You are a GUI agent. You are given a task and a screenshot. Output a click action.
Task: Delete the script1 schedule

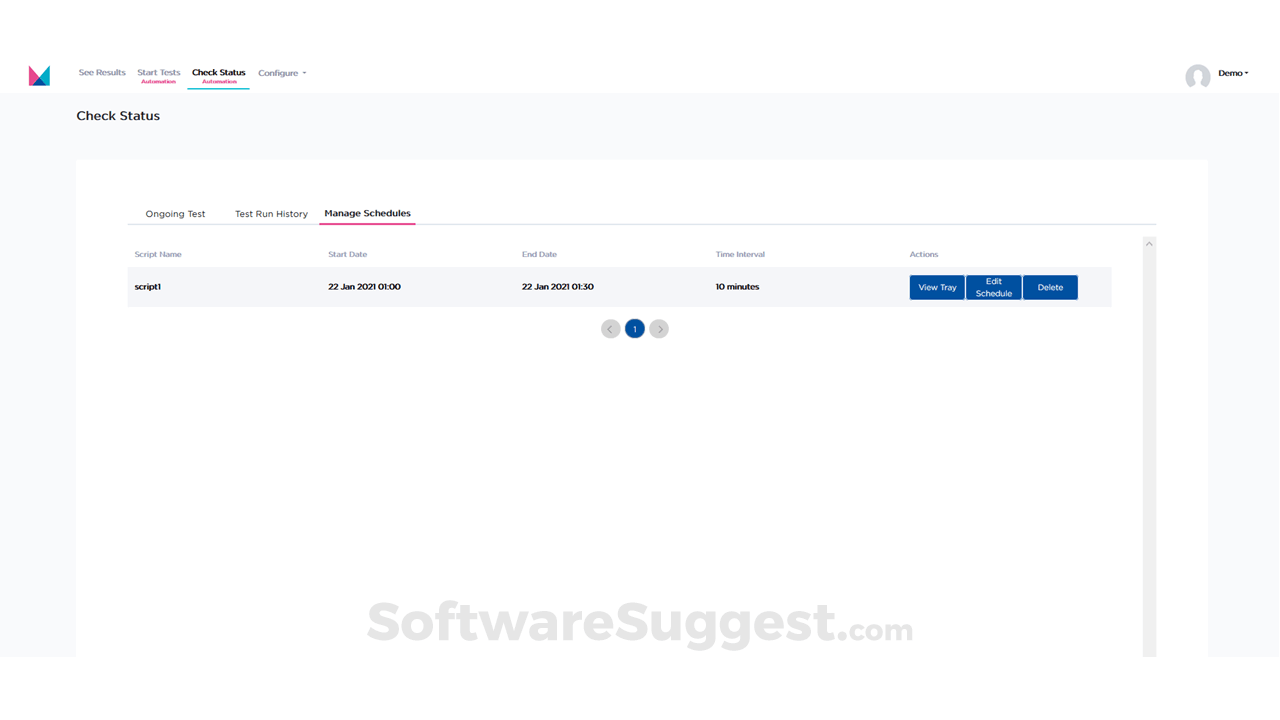[1050, 287]
